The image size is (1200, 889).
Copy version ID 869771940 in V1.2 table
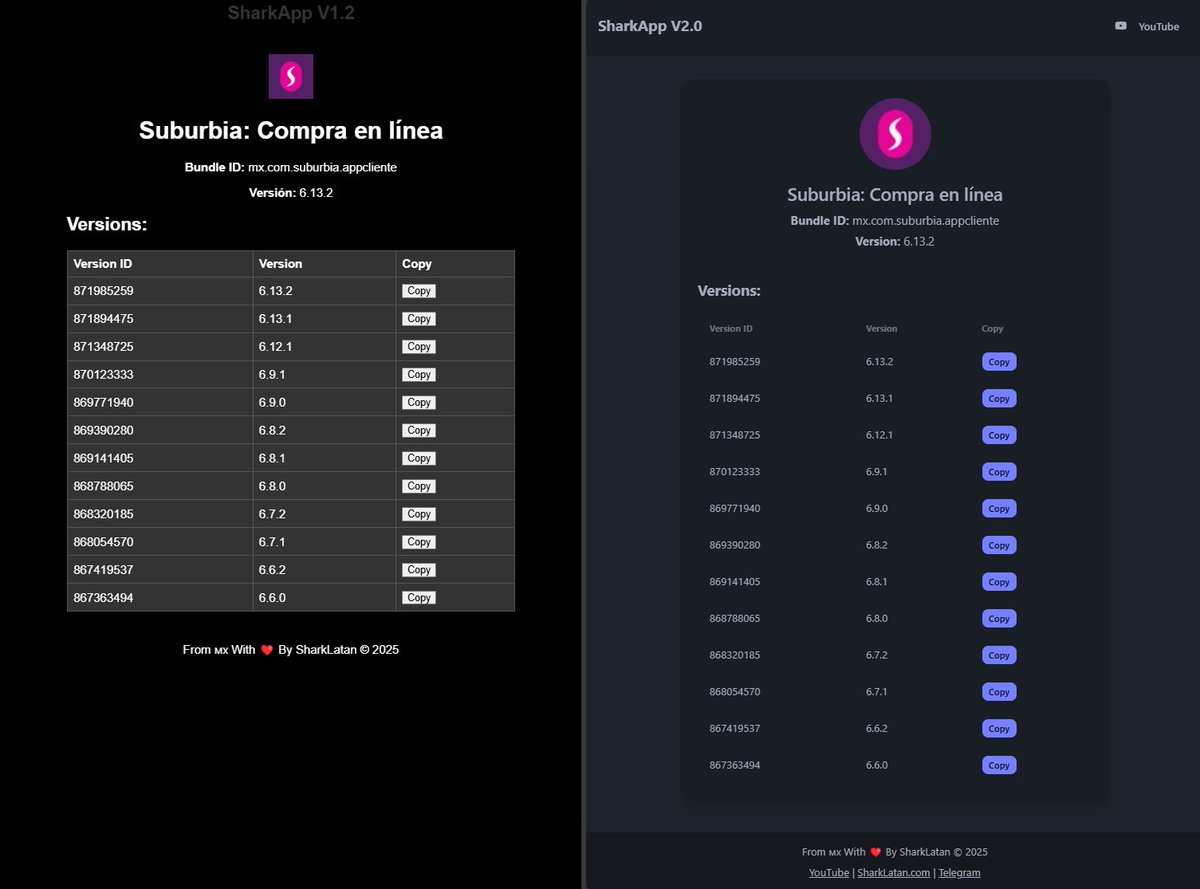(419, 402)
